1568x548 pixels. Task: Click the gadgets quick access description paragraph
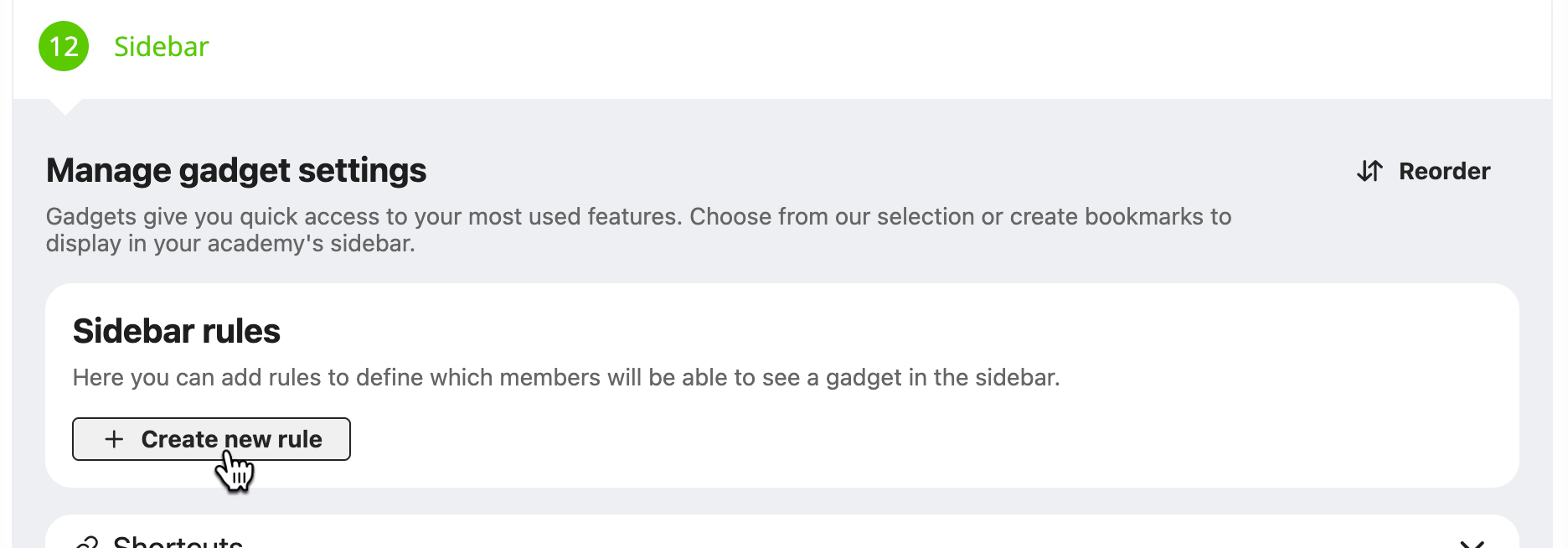[x=638, y=230]
